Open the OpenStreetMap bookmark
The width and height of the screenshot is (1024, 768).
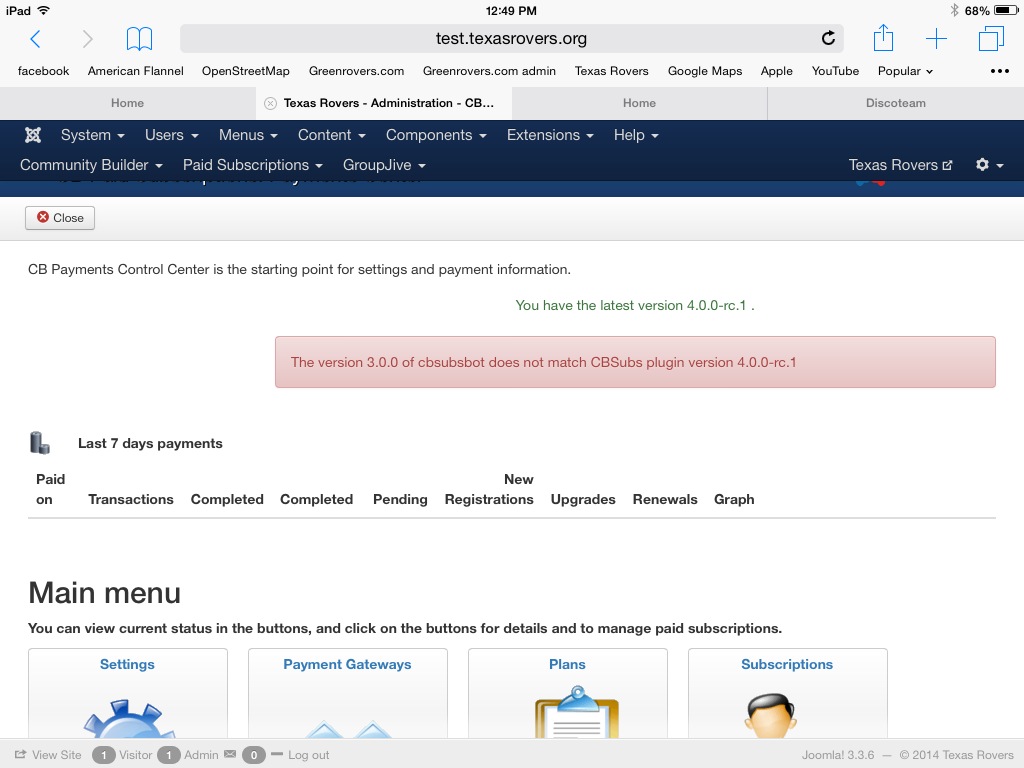(x=246, y=71)
